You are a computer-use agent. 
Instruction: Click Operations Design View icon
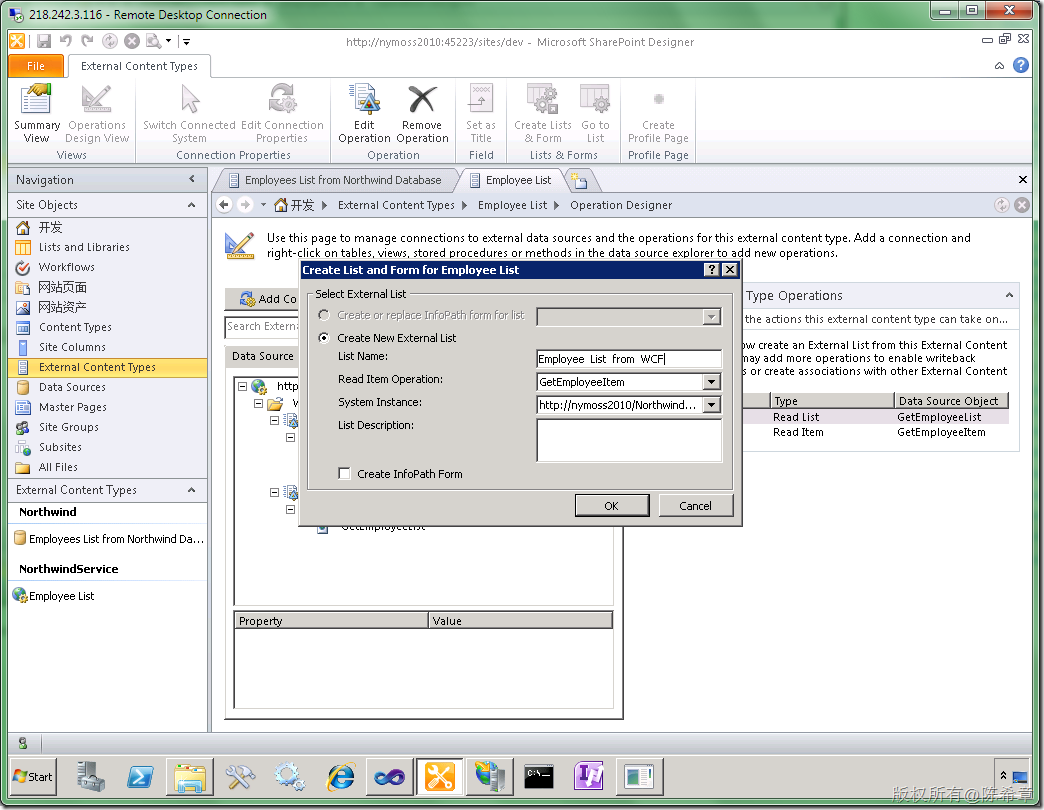click(x=97, y=114)
